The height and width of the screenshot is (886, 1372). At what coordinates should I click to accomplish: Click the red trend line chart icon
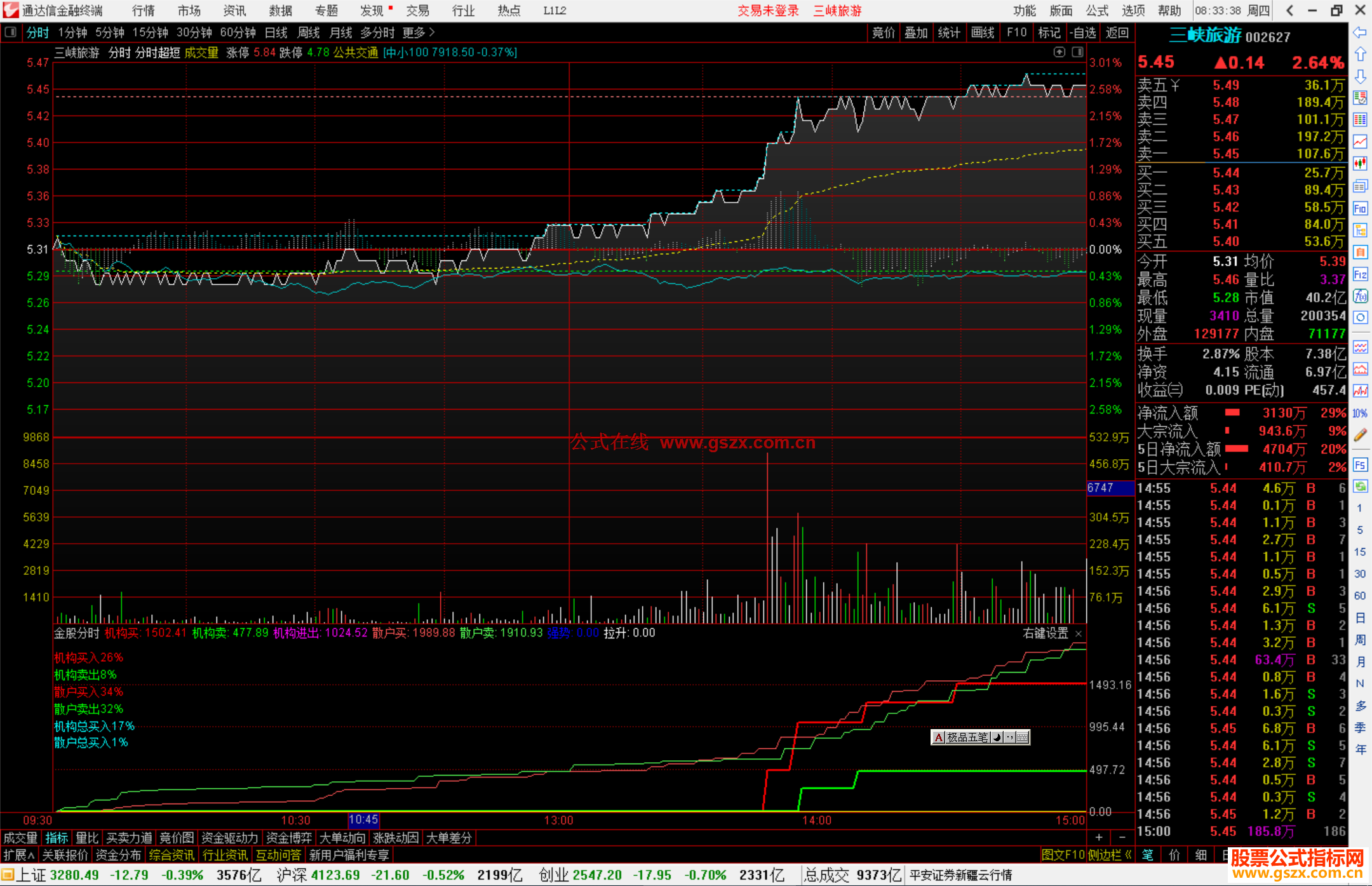(x=1360, y=142)
